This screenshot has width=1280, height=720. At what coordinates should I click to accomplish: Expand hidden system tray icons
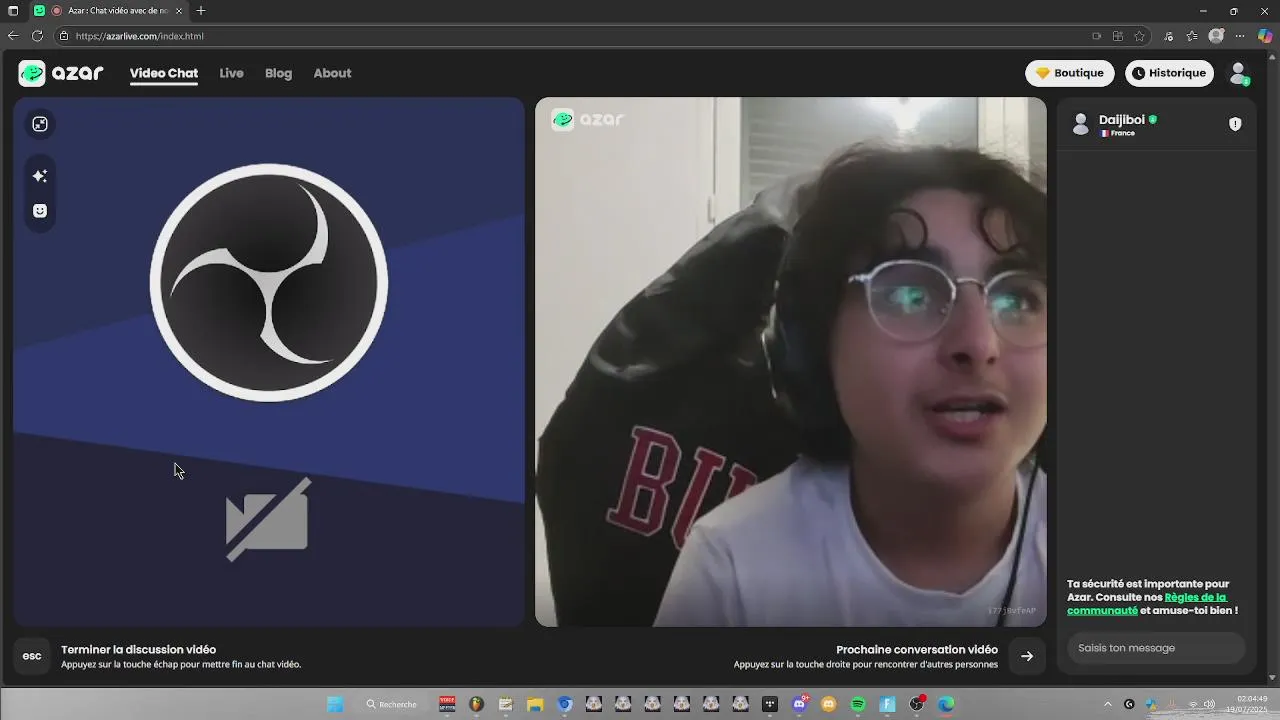coord(1107,704)
